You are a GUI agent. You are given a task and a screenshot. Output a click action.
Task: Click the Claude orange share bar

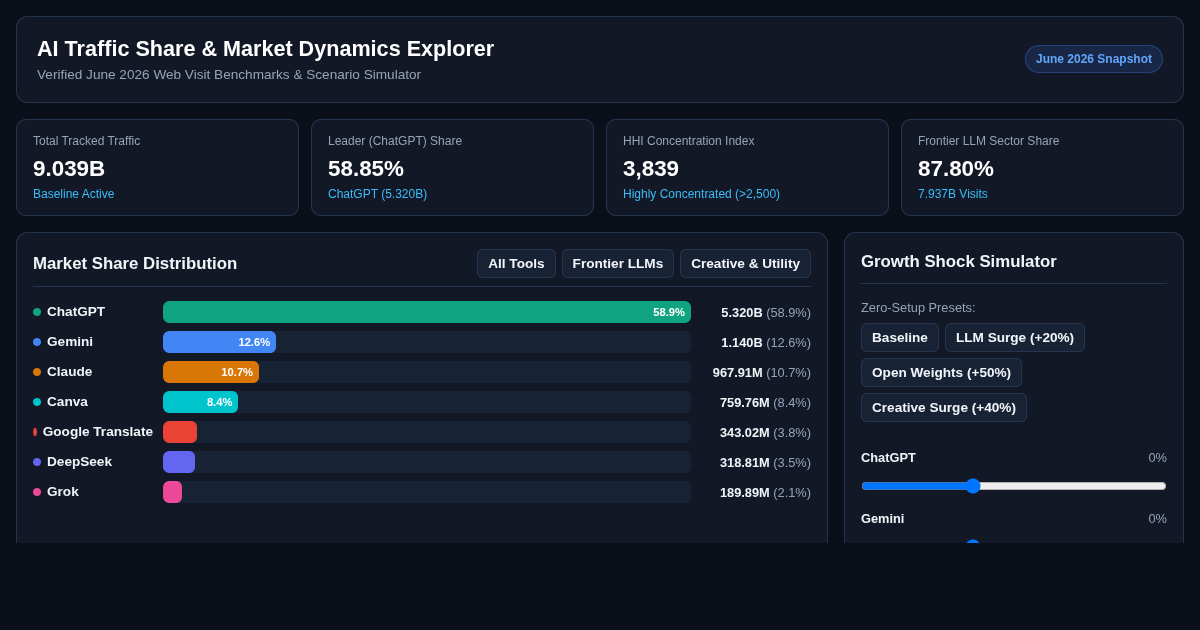pos(211,372)
